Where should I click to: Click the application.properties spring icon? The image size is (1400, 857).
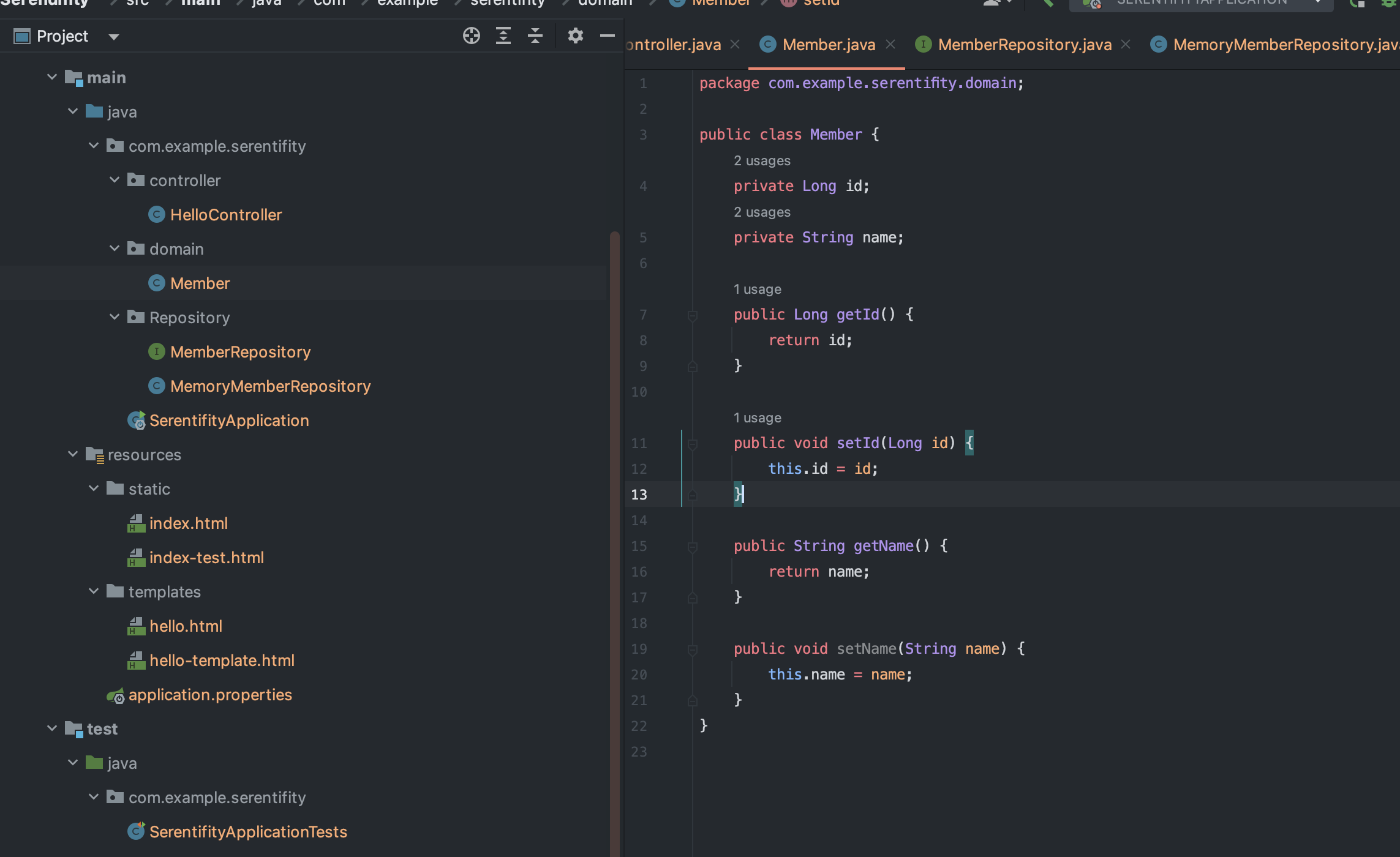[x=116, y=695]
